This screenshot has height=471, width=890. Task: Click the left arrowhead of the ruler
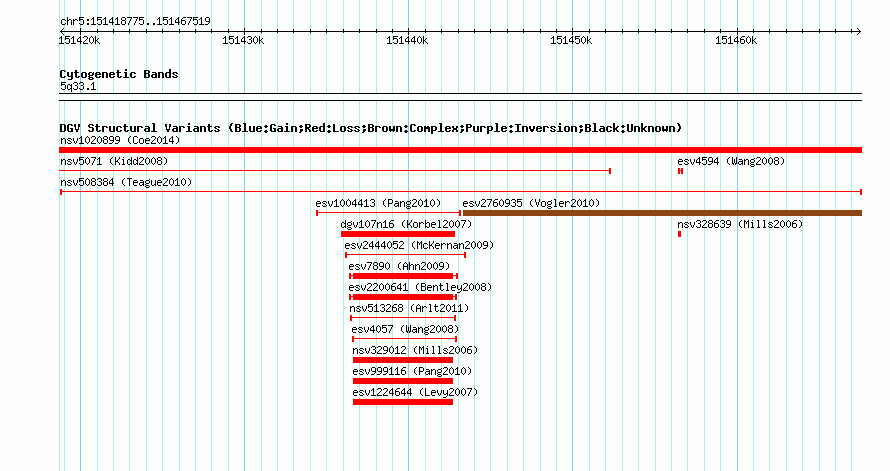[x=62, y=31]
